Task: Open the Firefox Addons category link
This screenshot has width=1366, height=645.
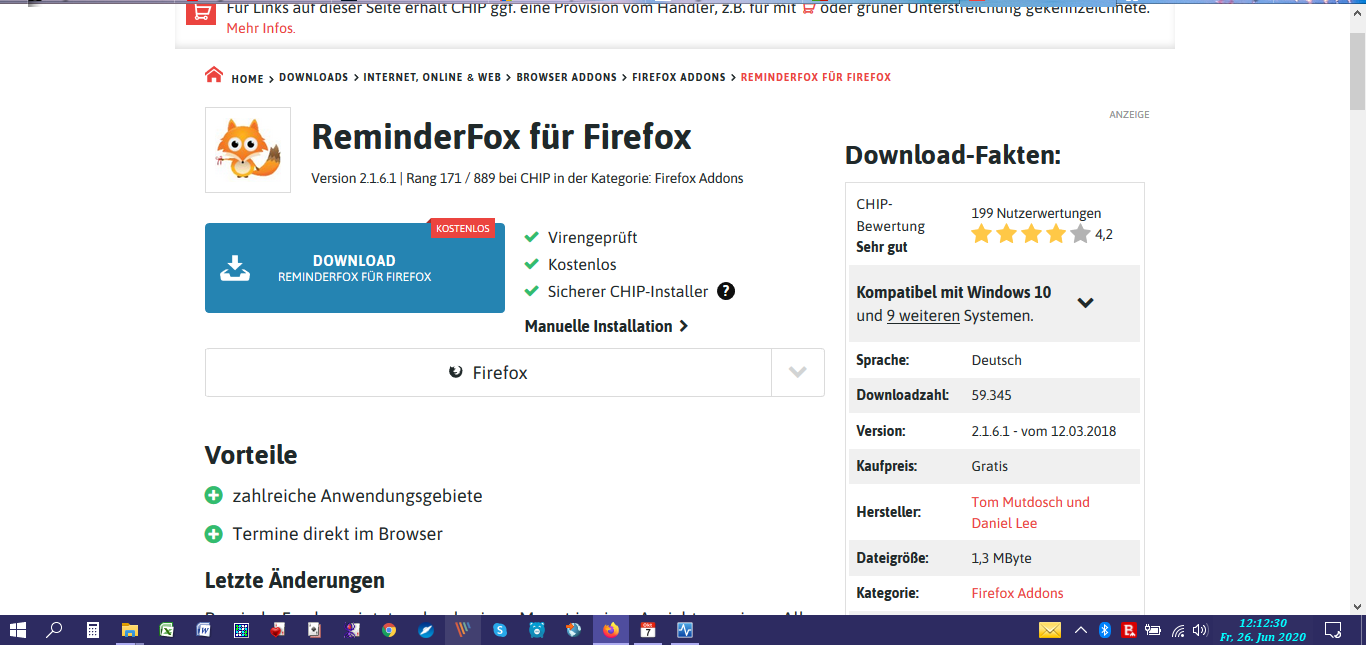Action: pyautogui.click(x=1017, y=593)
